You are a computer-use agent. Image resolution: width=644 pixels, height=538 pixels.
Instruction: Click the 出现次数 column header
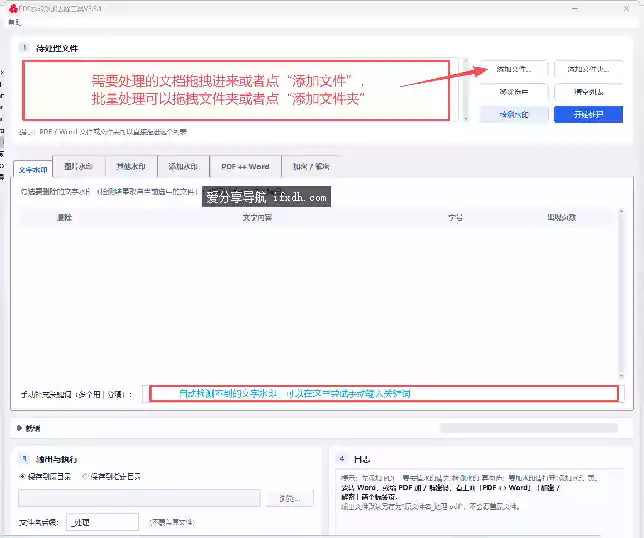tap(561, 217)
